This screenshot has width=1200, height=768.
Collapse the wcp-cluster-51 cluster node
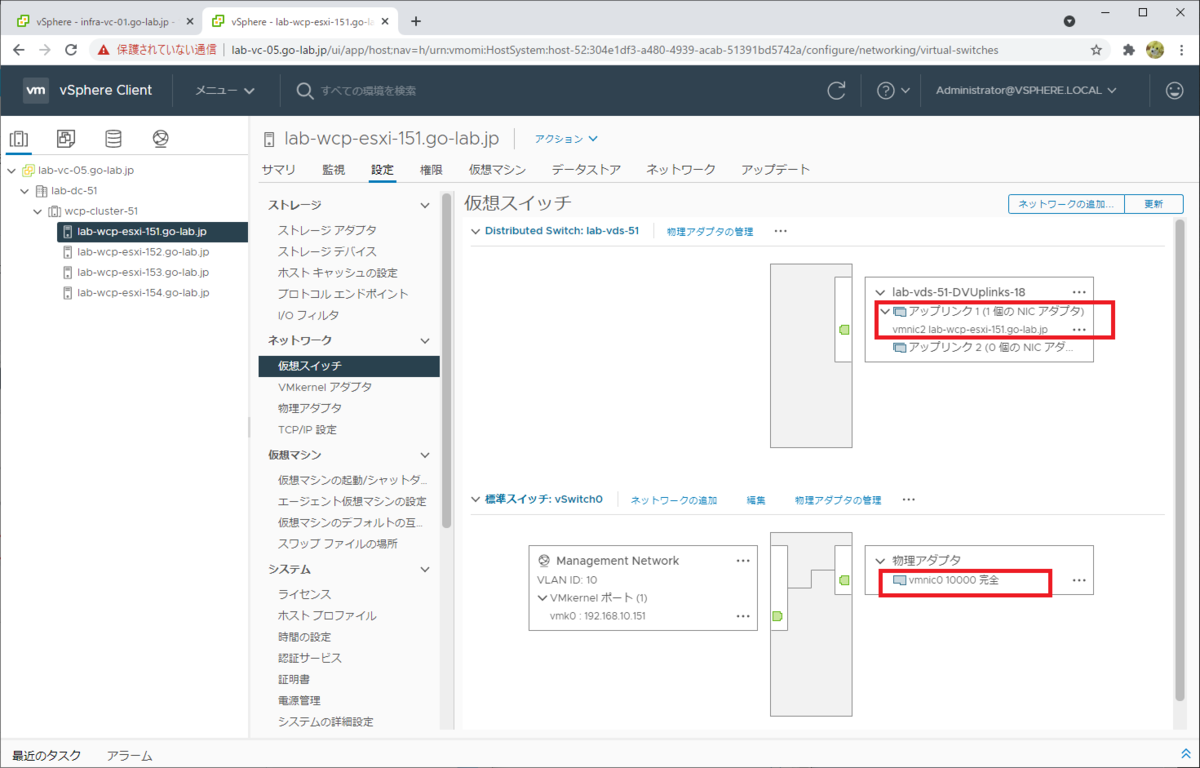click(x=38, y=211)
